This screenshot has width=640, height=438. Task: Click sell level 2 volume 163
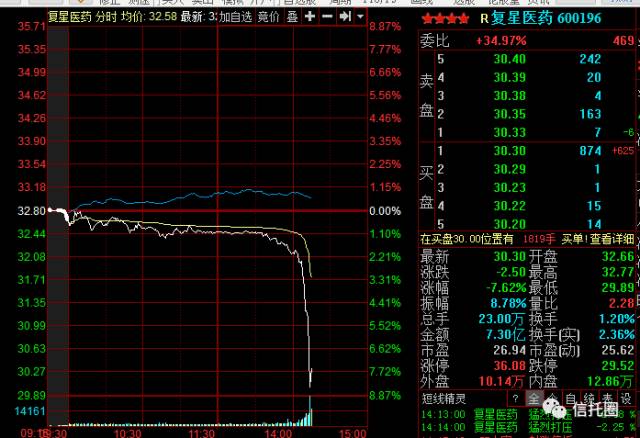pyautogui.click(x=591, y=114)
